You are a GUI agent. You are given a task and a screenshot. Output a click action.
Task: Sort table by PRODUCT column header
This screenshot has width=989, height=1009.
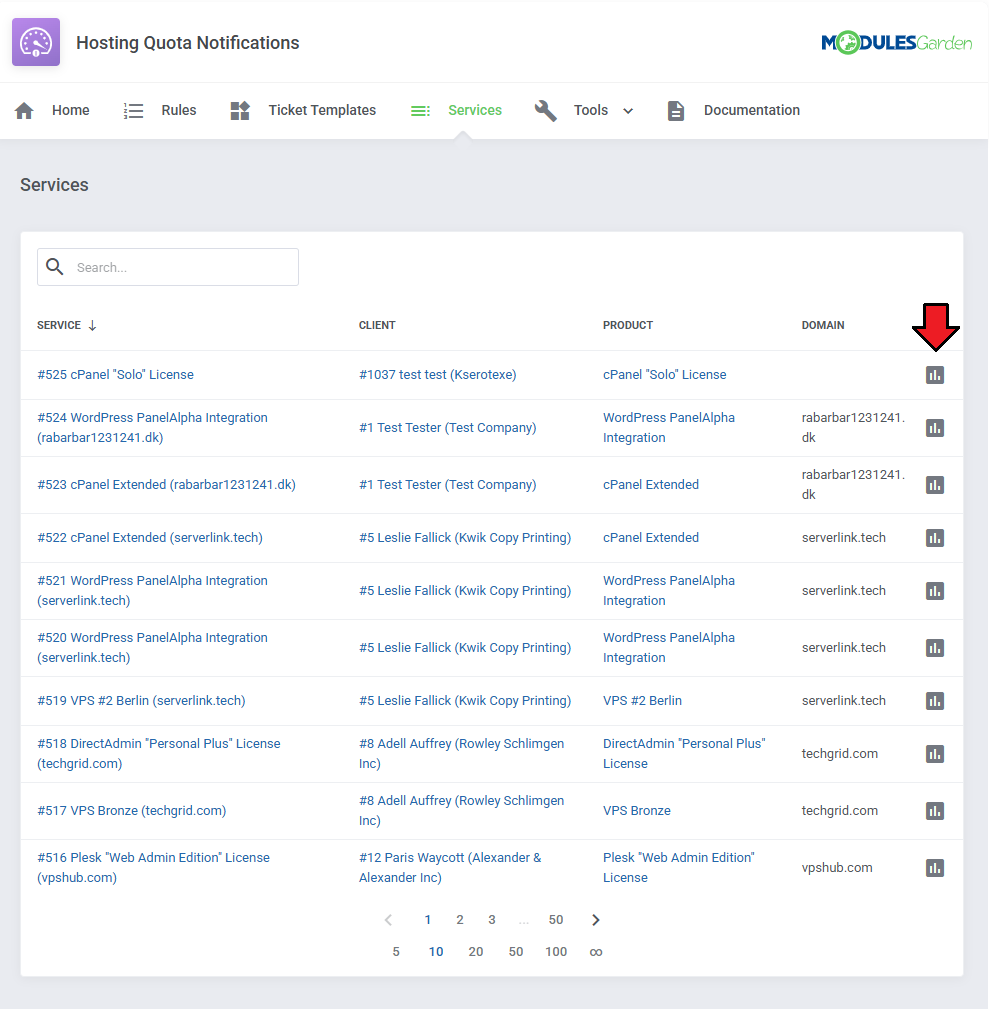tap(628, 325)
